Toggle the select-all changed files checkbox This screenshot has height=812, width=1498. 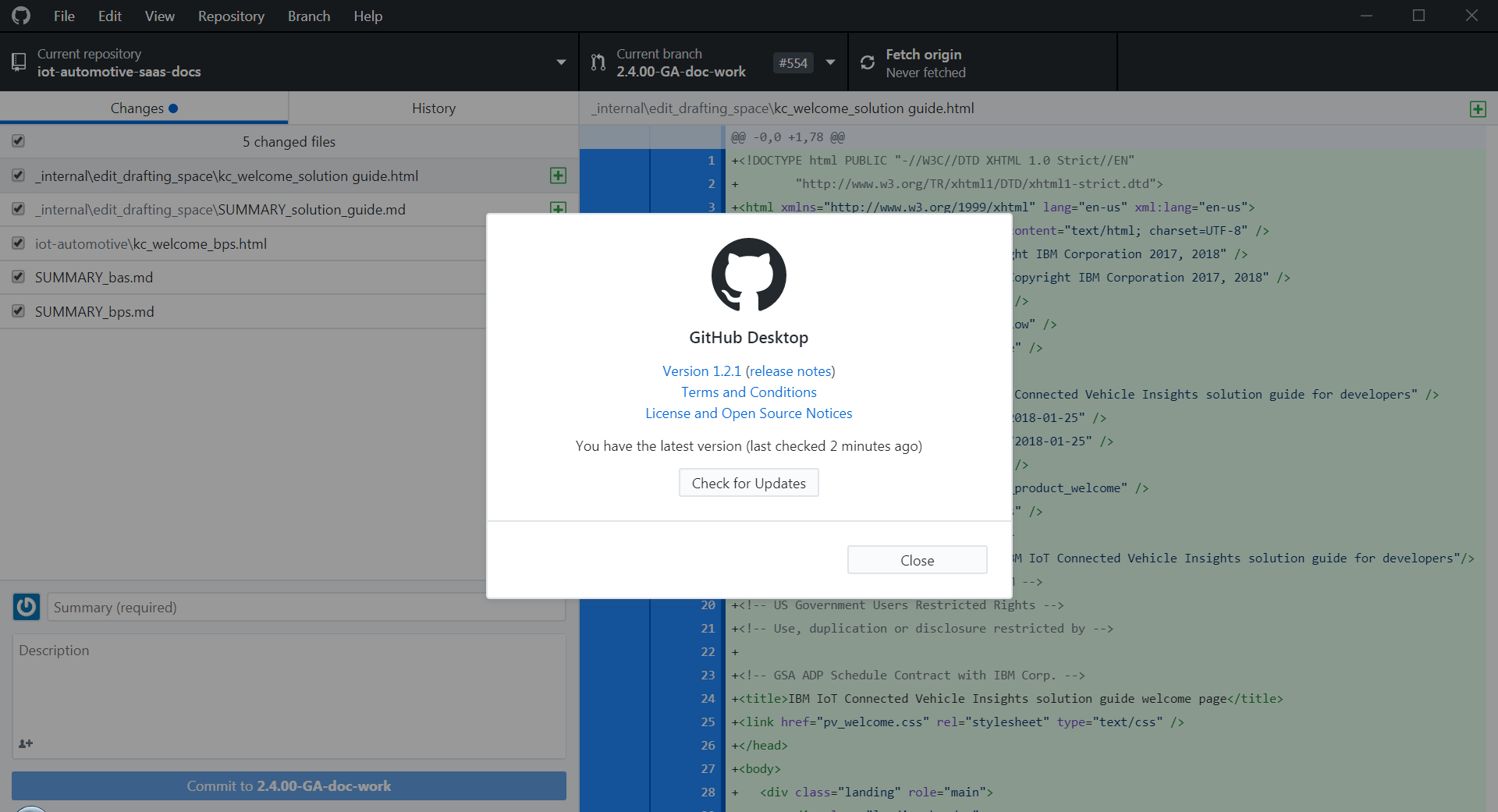tap(18, 141)
